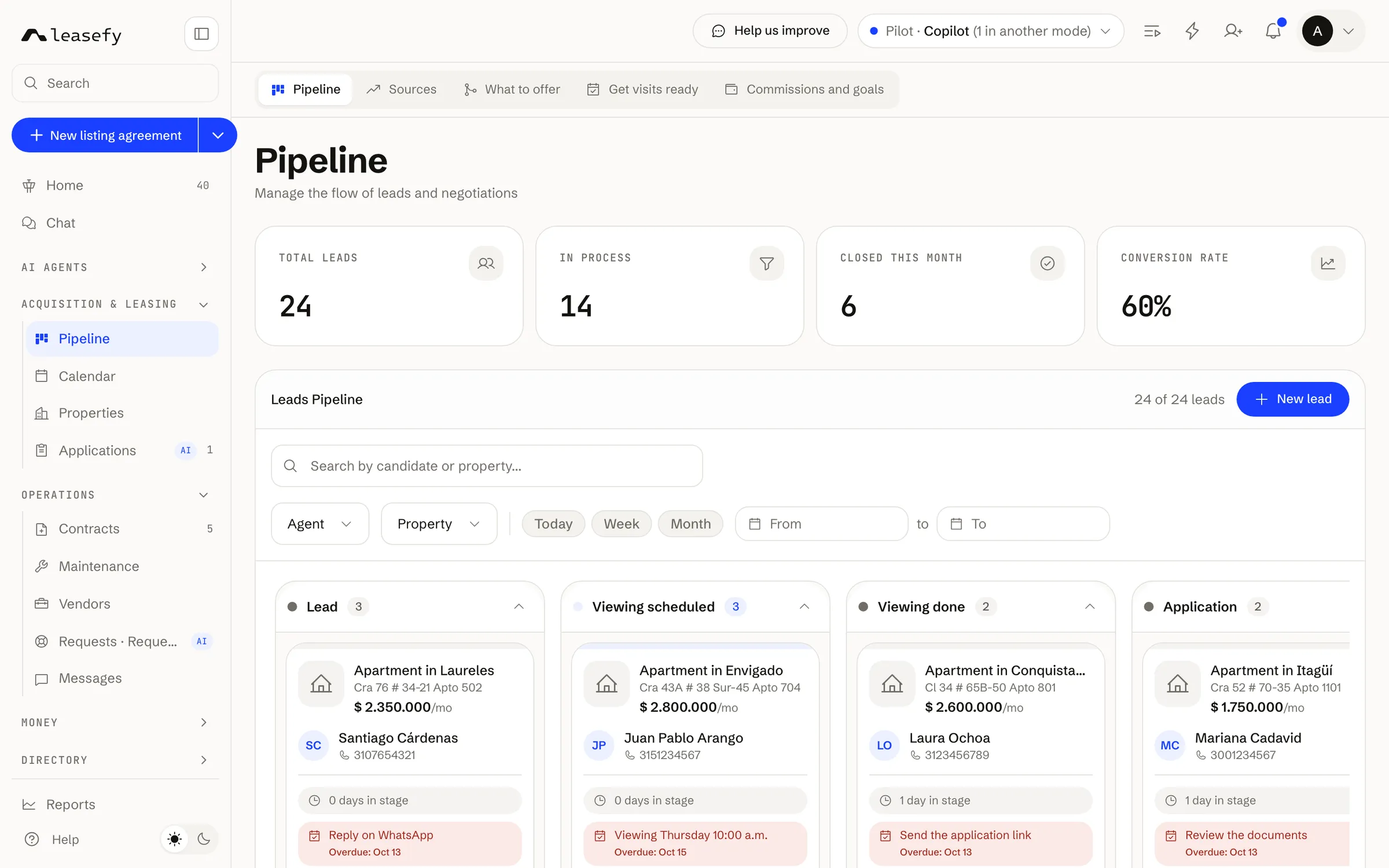The image size is (1389, 868).
Task: Open the Get visits ready tab
Action: pos(643,89)
